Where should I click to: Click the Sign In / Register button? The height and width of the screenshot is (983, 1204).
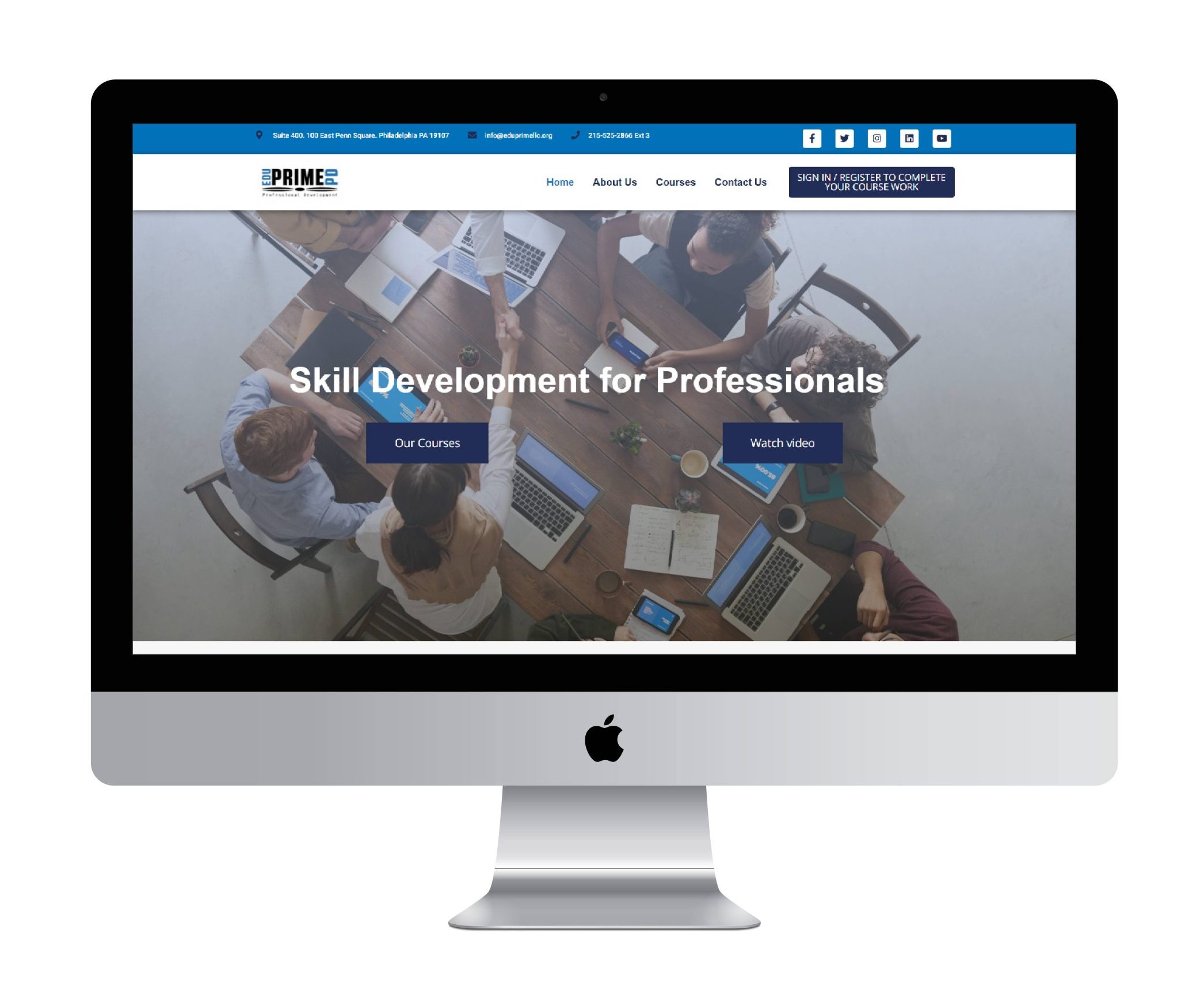[870, 183]
